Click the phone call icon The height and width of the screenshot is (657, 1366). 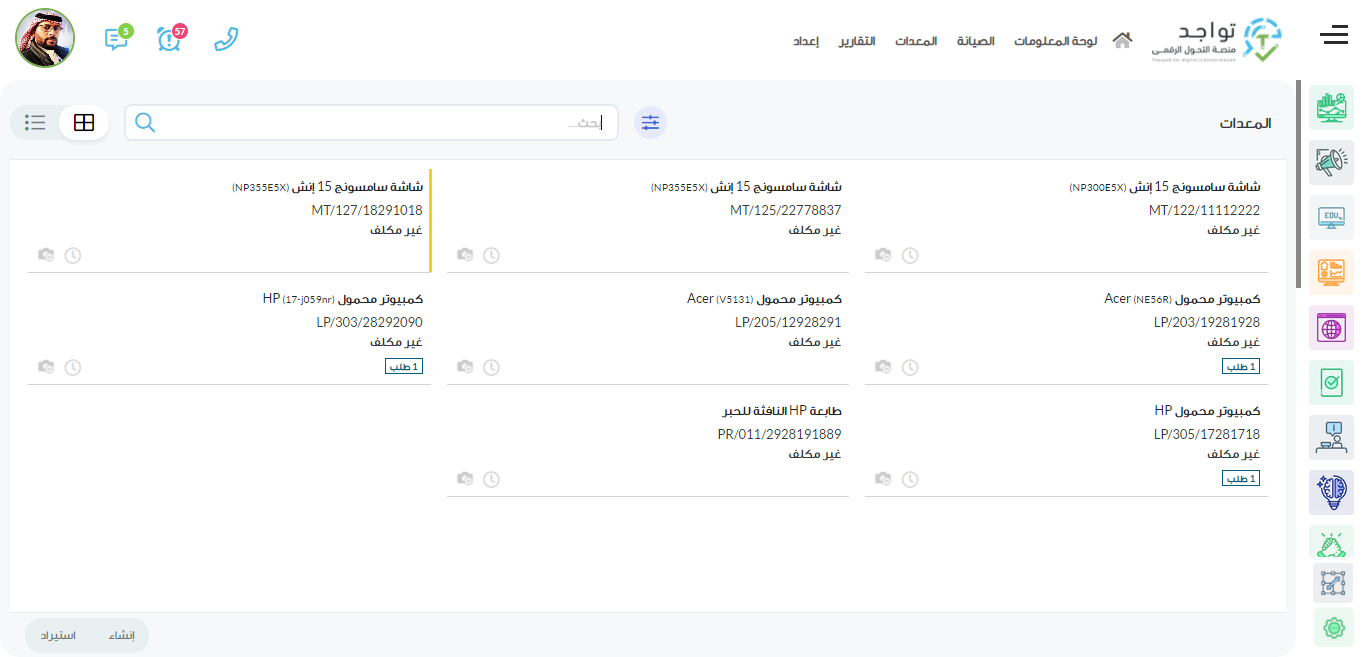point(227,39)
